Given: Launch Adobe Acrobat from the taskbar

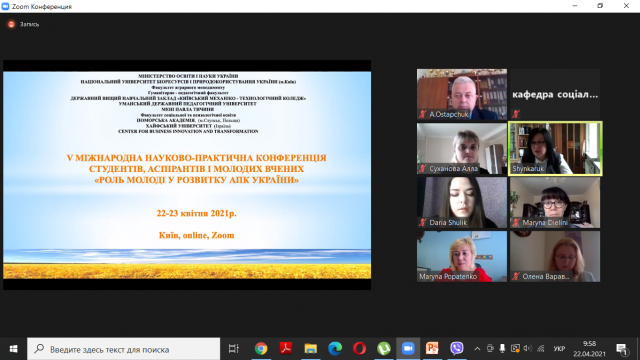Looking at the screenshot, I should [286, 349].
